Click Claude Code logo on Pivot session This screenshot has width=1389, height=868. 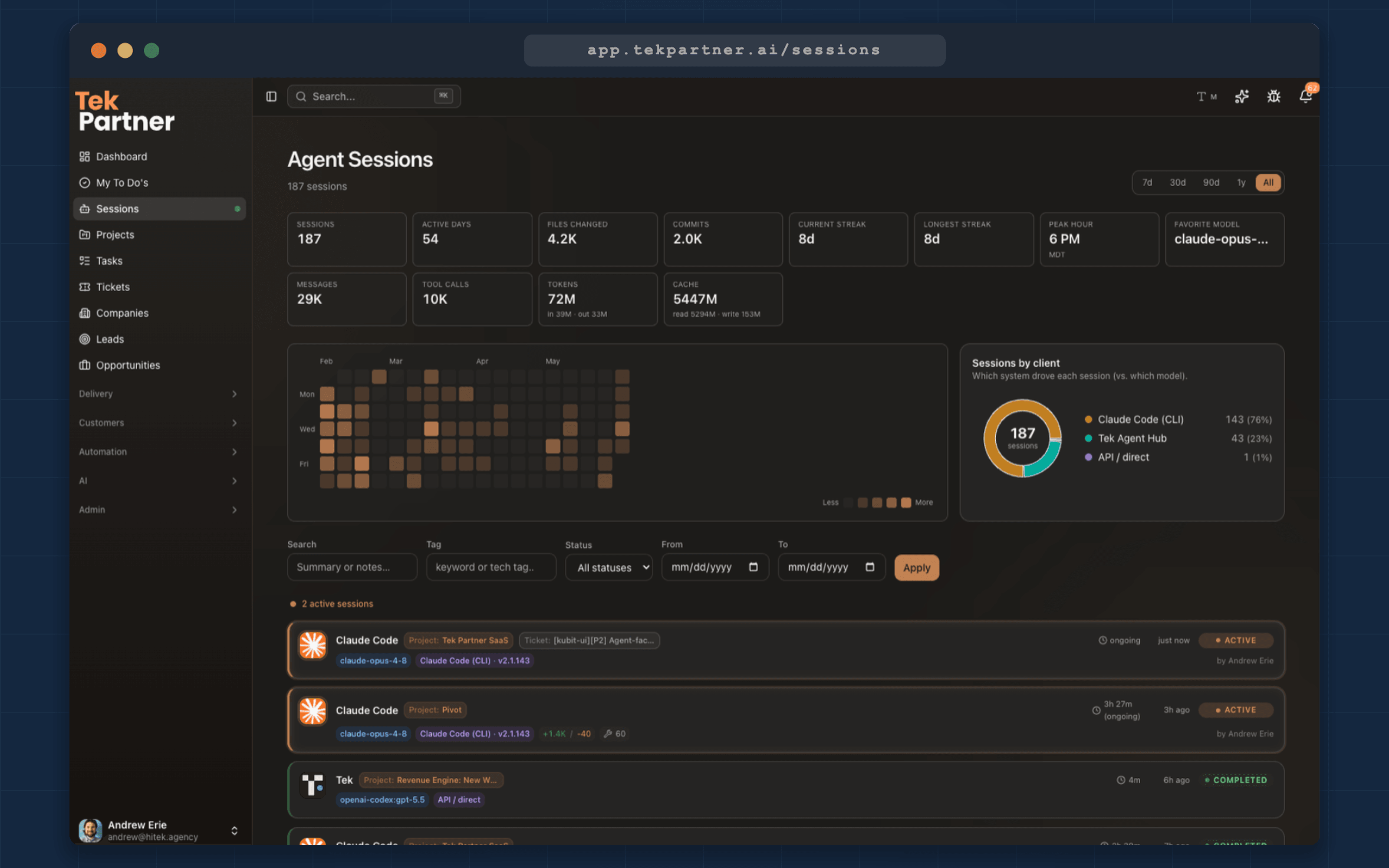(313, 712)
